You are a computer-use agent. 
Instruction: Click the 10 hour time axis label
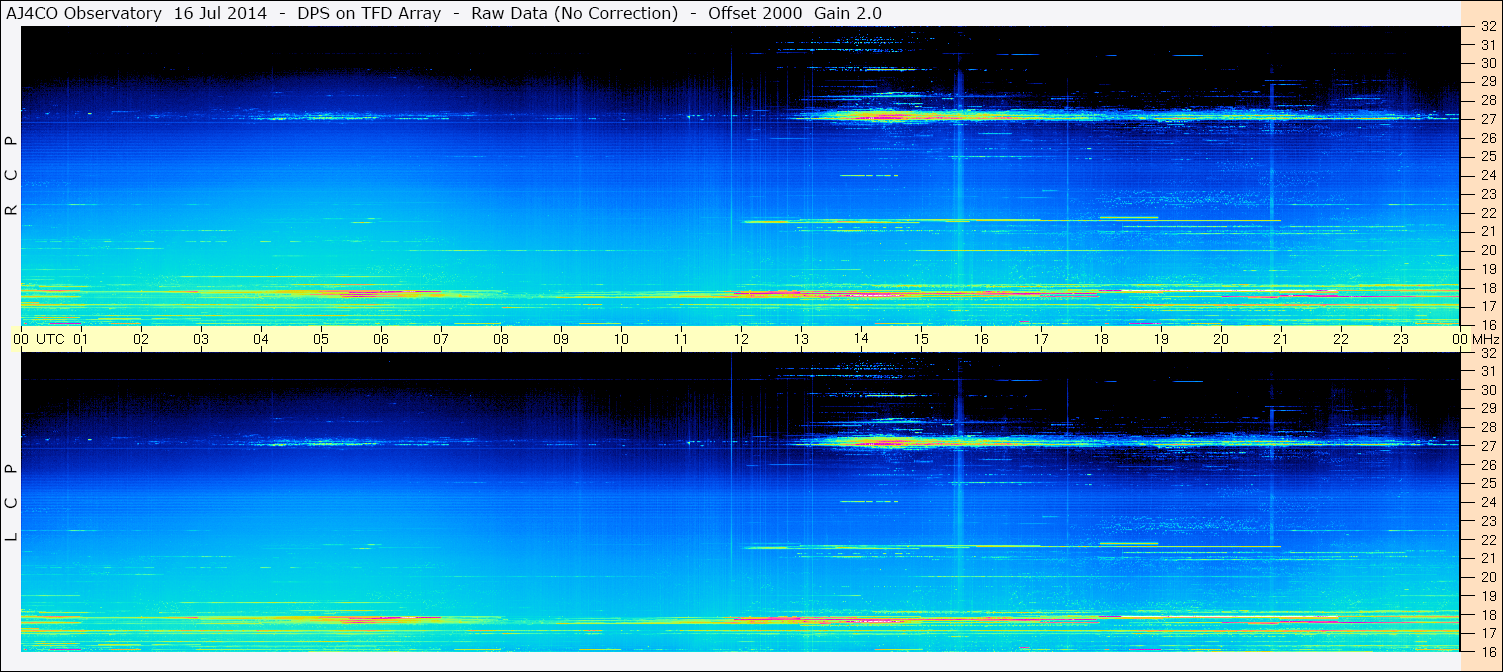pyautogui.click(x=621, y=339)
